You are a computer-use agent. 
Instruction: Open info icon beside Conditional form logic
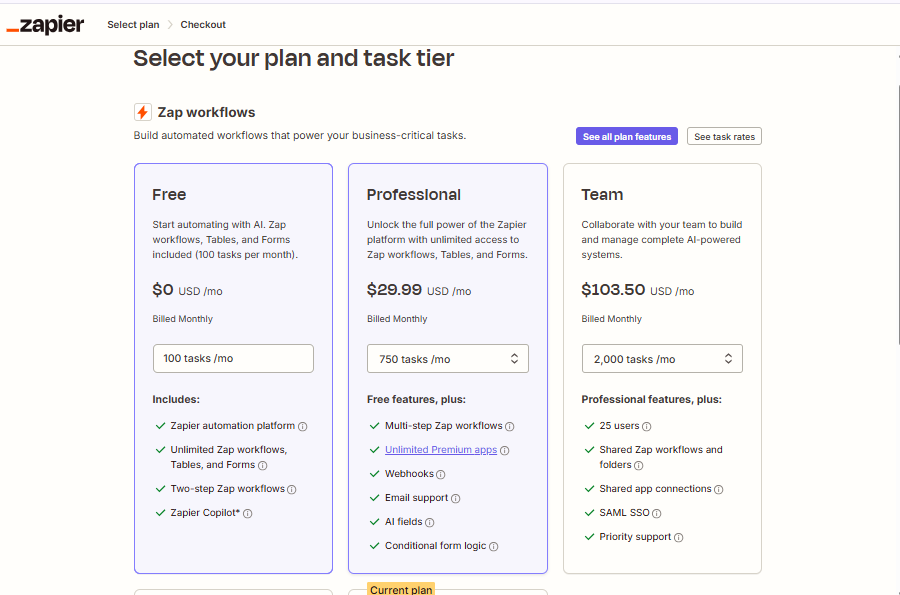click(494, 547)
